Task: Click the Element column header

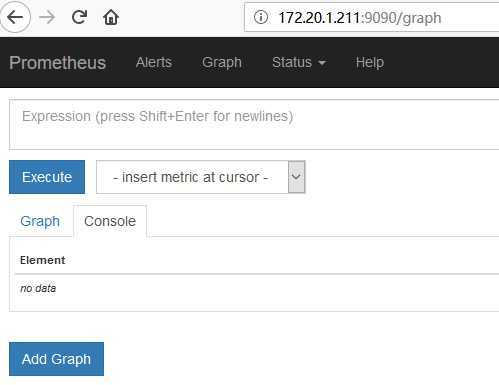Action: pyautogui.click(x=42, y=260)
